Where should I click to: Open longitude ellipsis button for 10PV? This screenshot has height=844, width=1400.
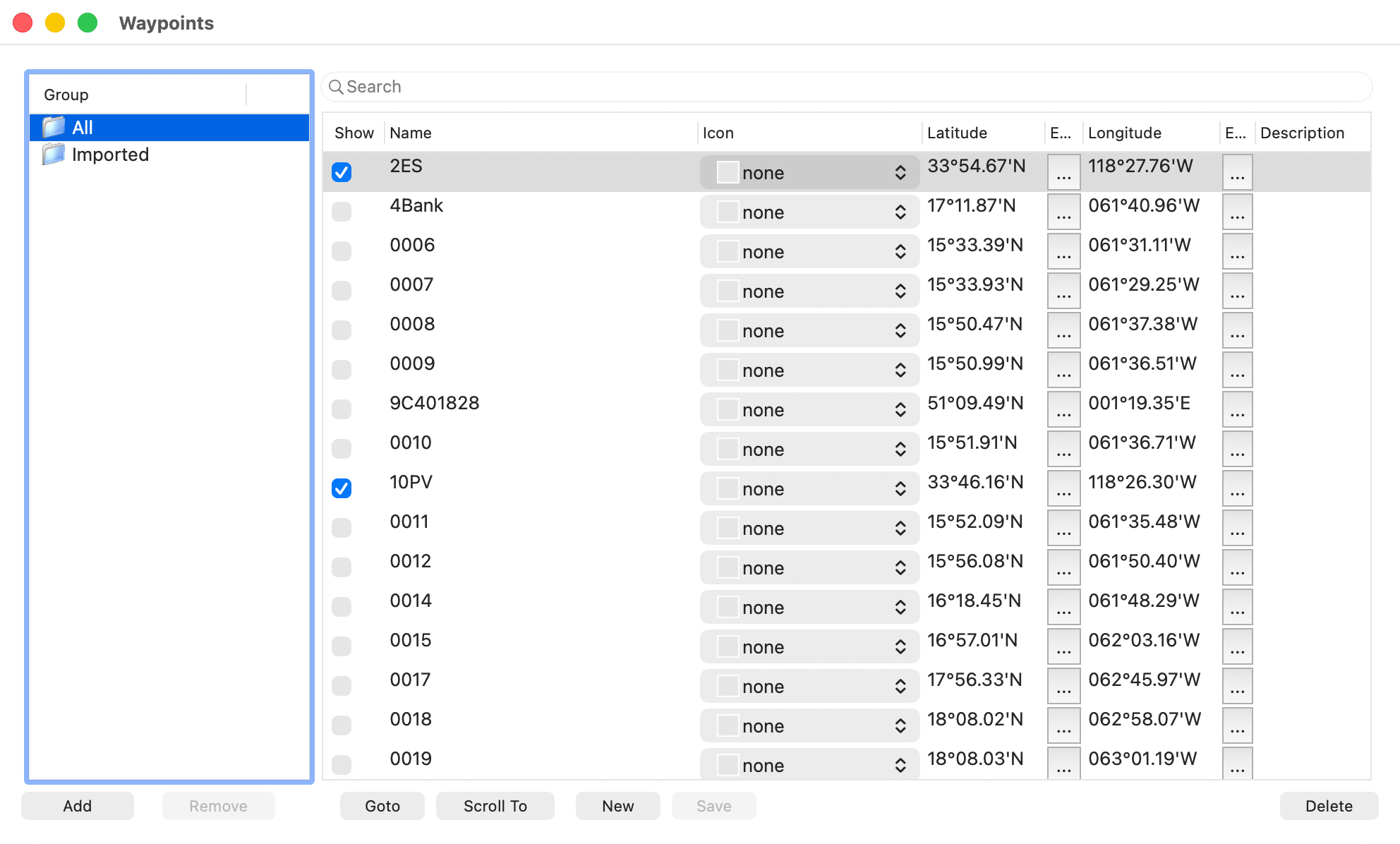click(x=1238, y=488)
